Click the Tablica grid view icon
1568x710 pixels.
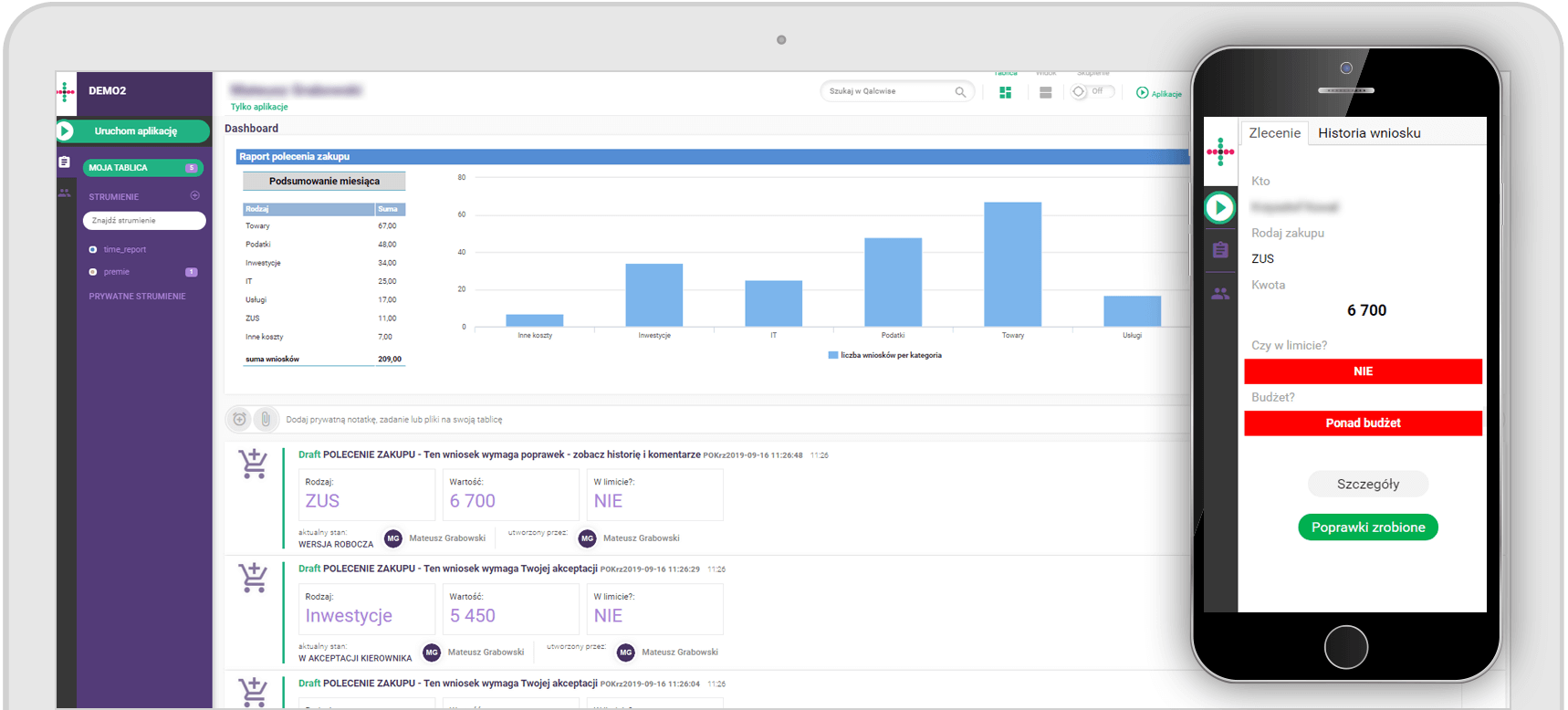click(x=1005, y=92)
